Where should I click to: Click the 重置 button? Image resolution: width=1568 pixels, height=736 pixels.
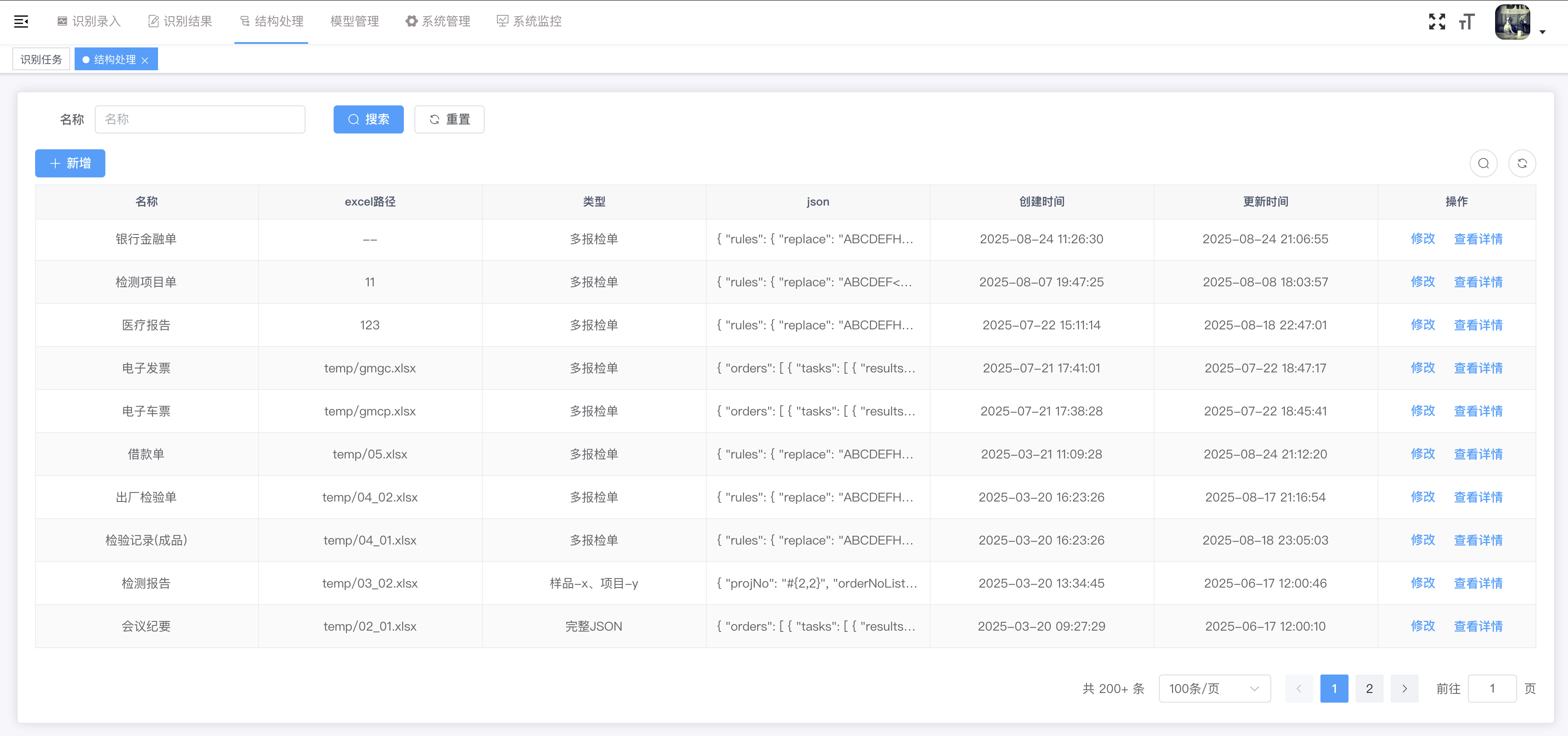tap(449, 119)
